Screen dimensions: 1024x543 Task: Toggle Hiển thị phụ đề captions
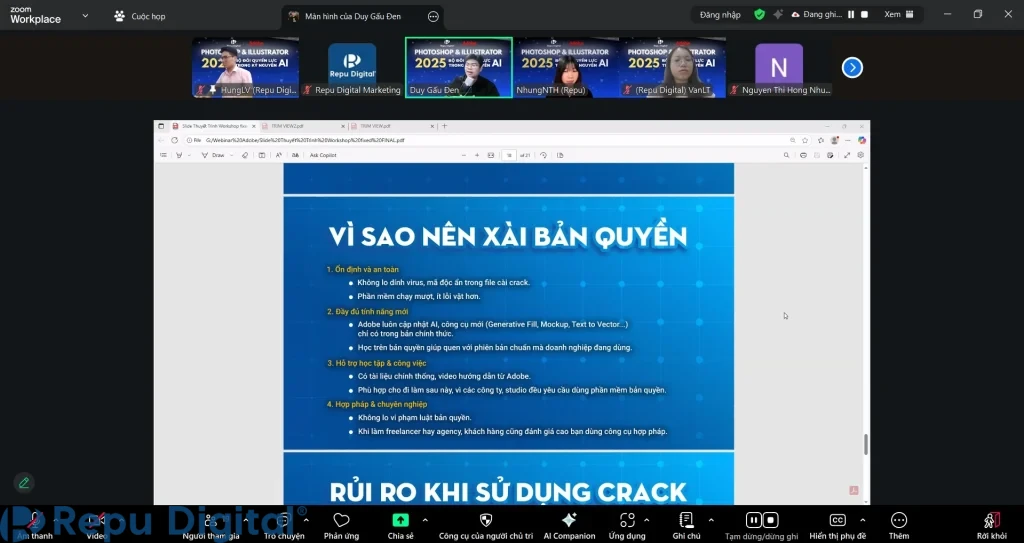838,523
